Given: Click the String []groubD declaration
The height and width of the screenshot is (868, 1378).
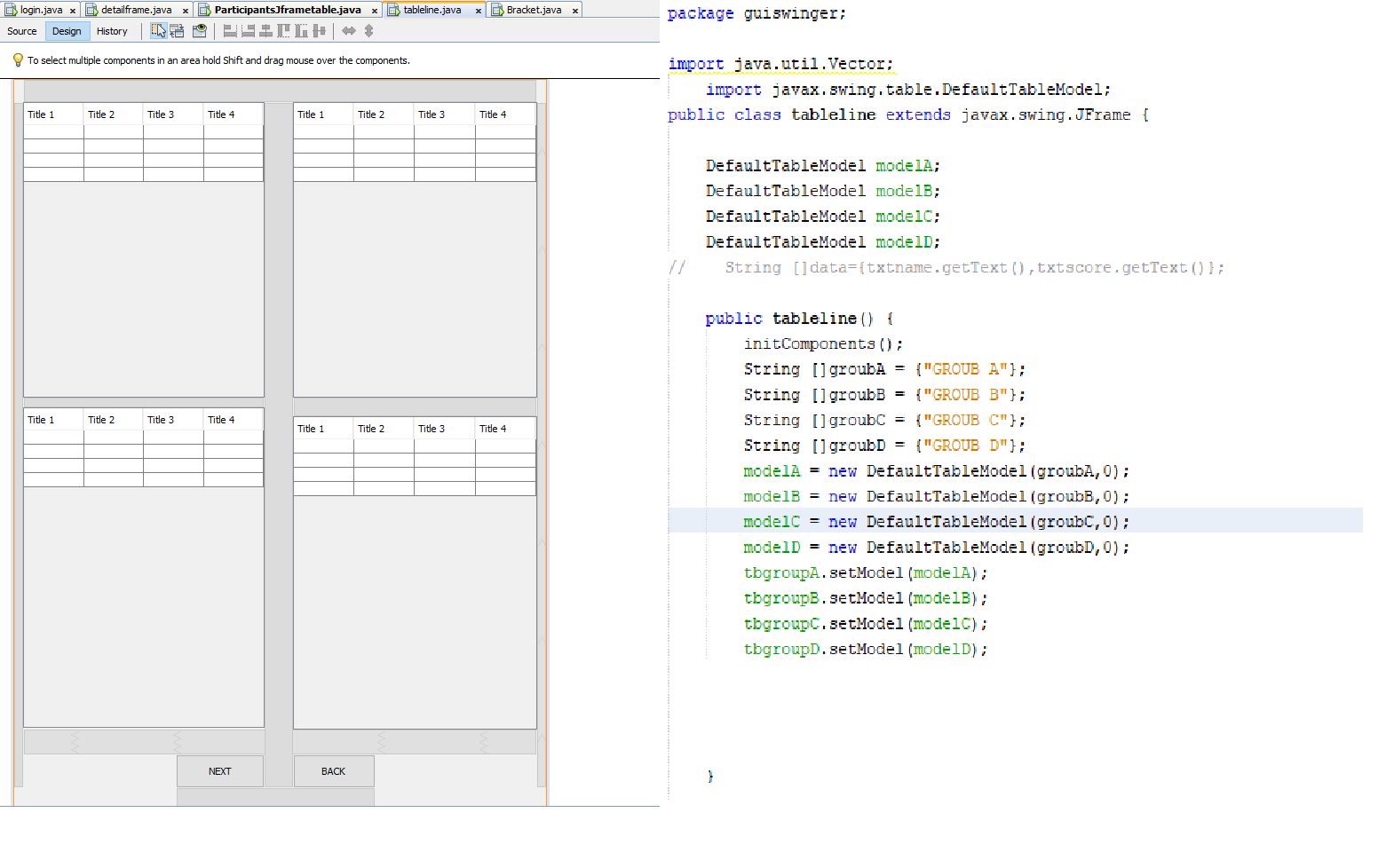Looking at the screenshot, I should [884, 446].
